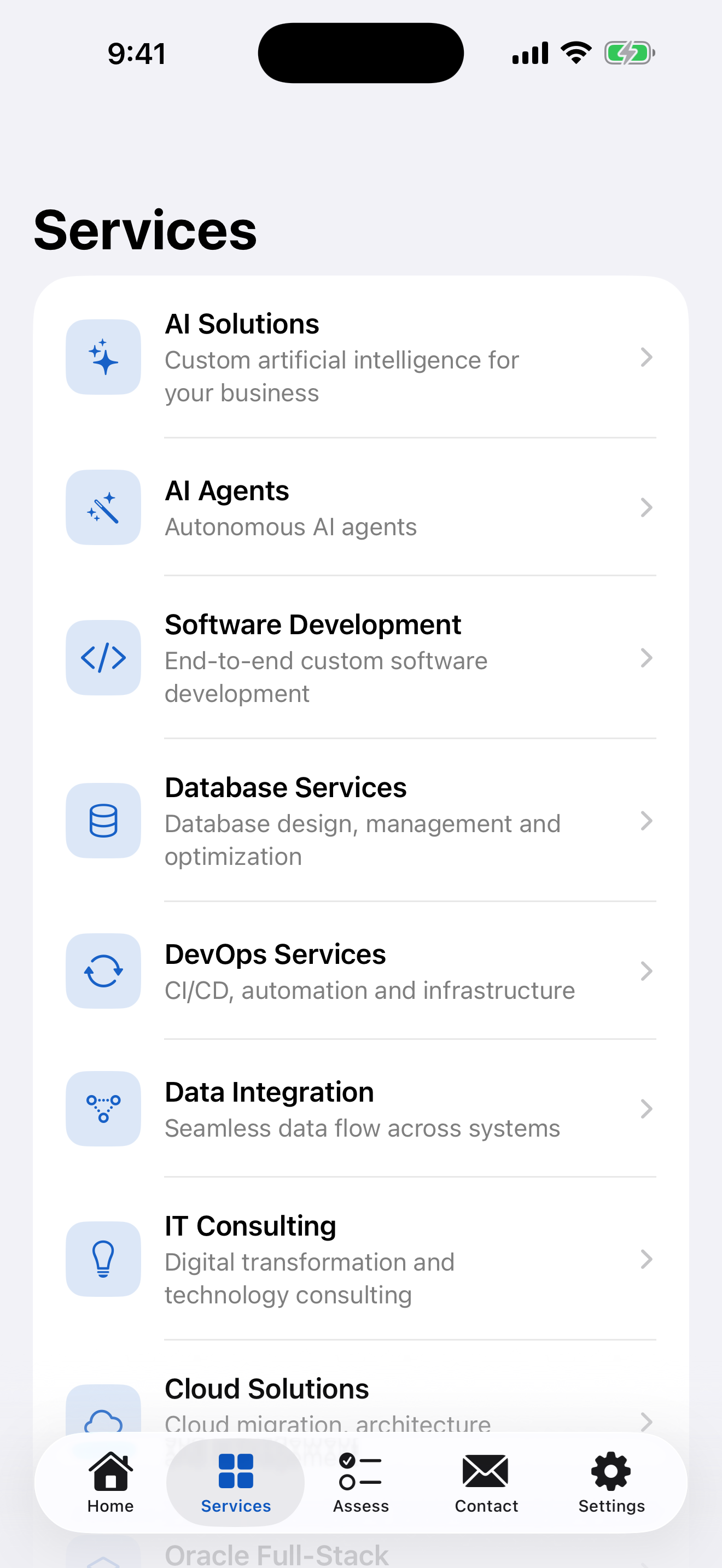
Task: Open the Software Development title
Action: [x=313, y=625]
